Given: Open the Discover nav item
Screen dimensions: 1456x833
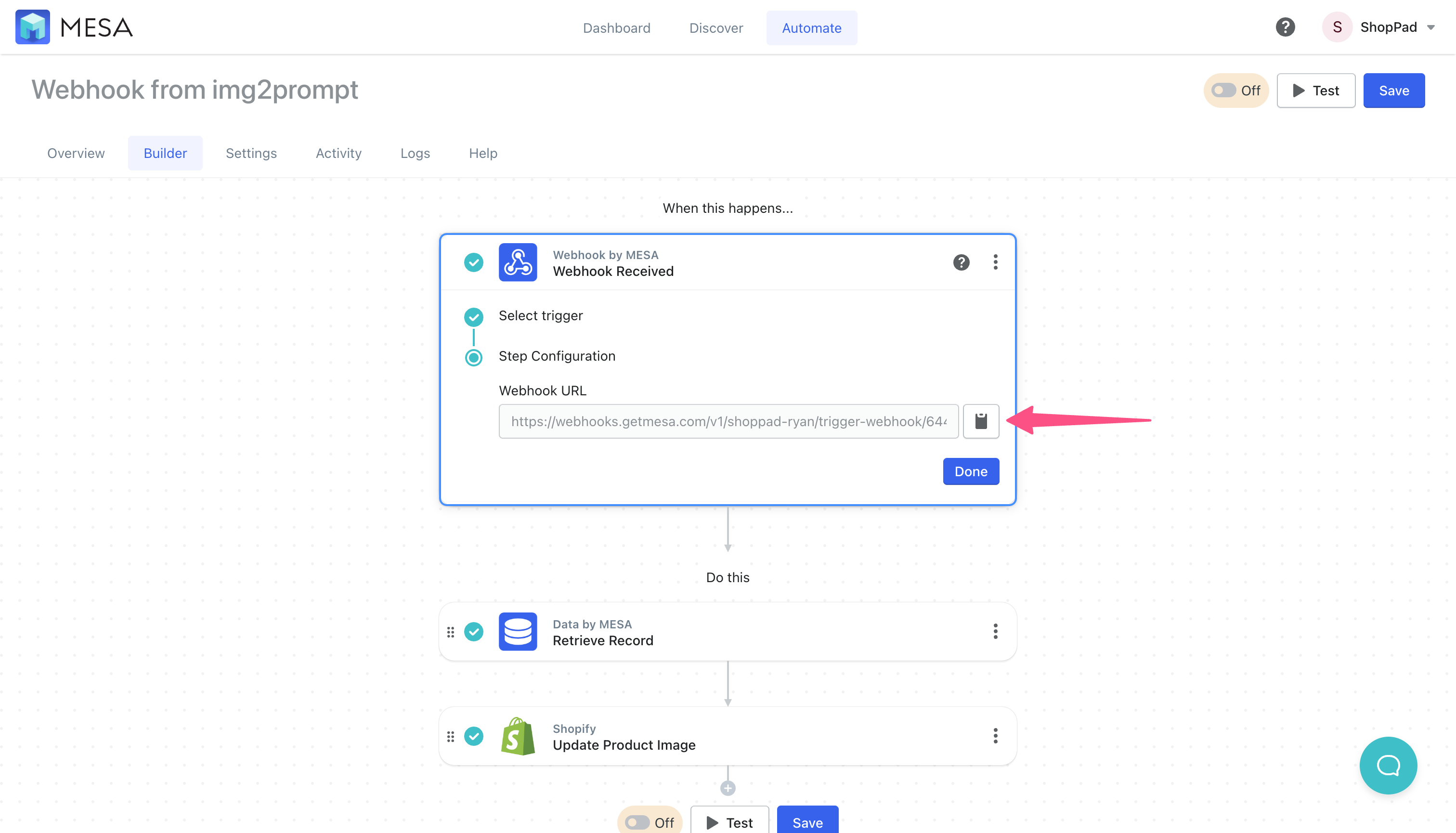Looking at the screenshot, I should 715,27.
